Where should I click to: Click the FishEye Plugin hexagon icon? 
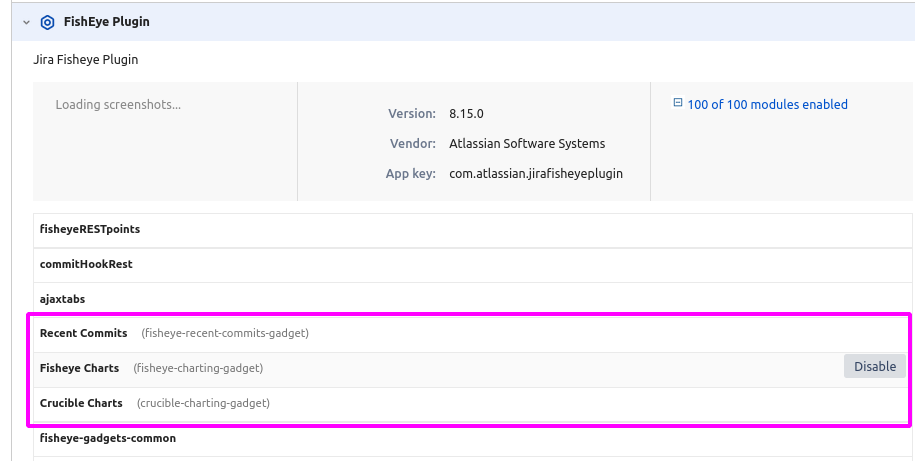pyautogui.click(x=47, y=22)
